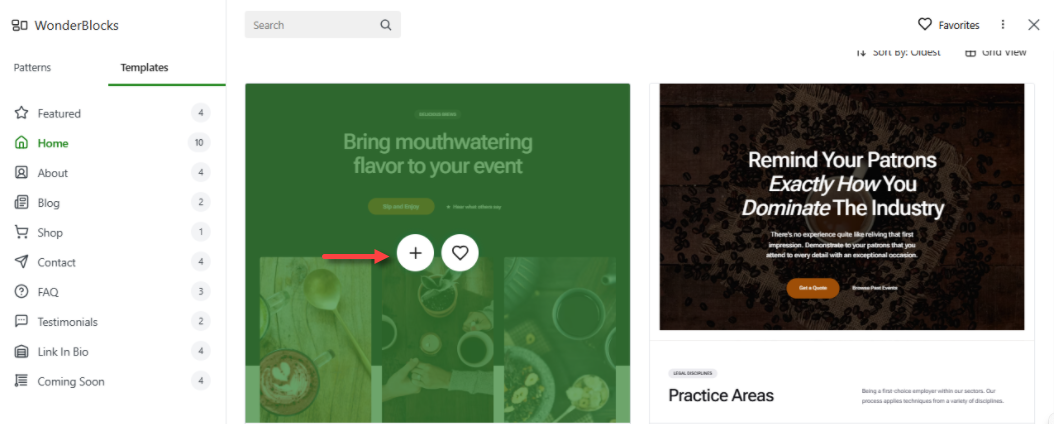Open the Favorites heart link

tap(948, 25)
